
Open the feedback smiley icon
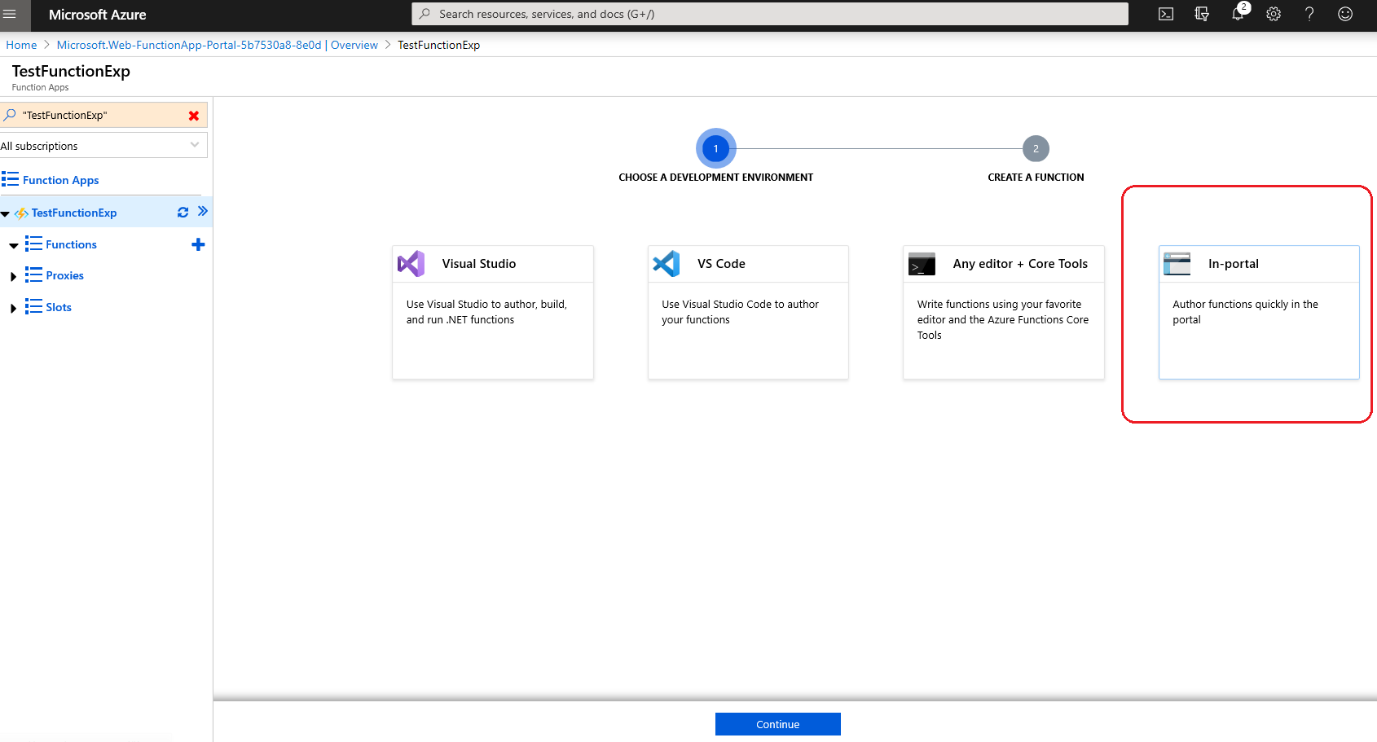(x=1345, y=14)
